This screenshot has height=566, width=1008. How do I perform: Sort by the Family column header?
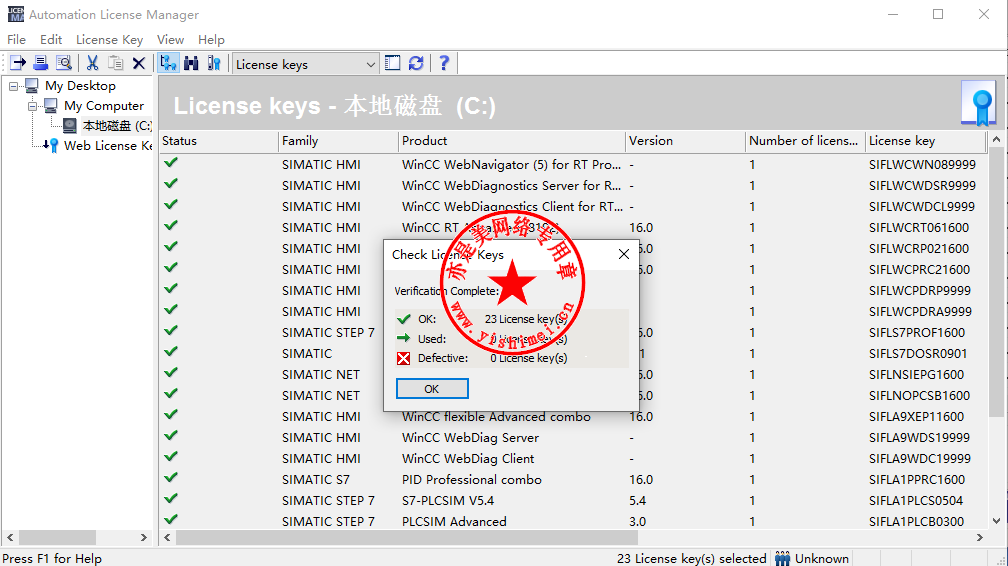click(338, 141)
